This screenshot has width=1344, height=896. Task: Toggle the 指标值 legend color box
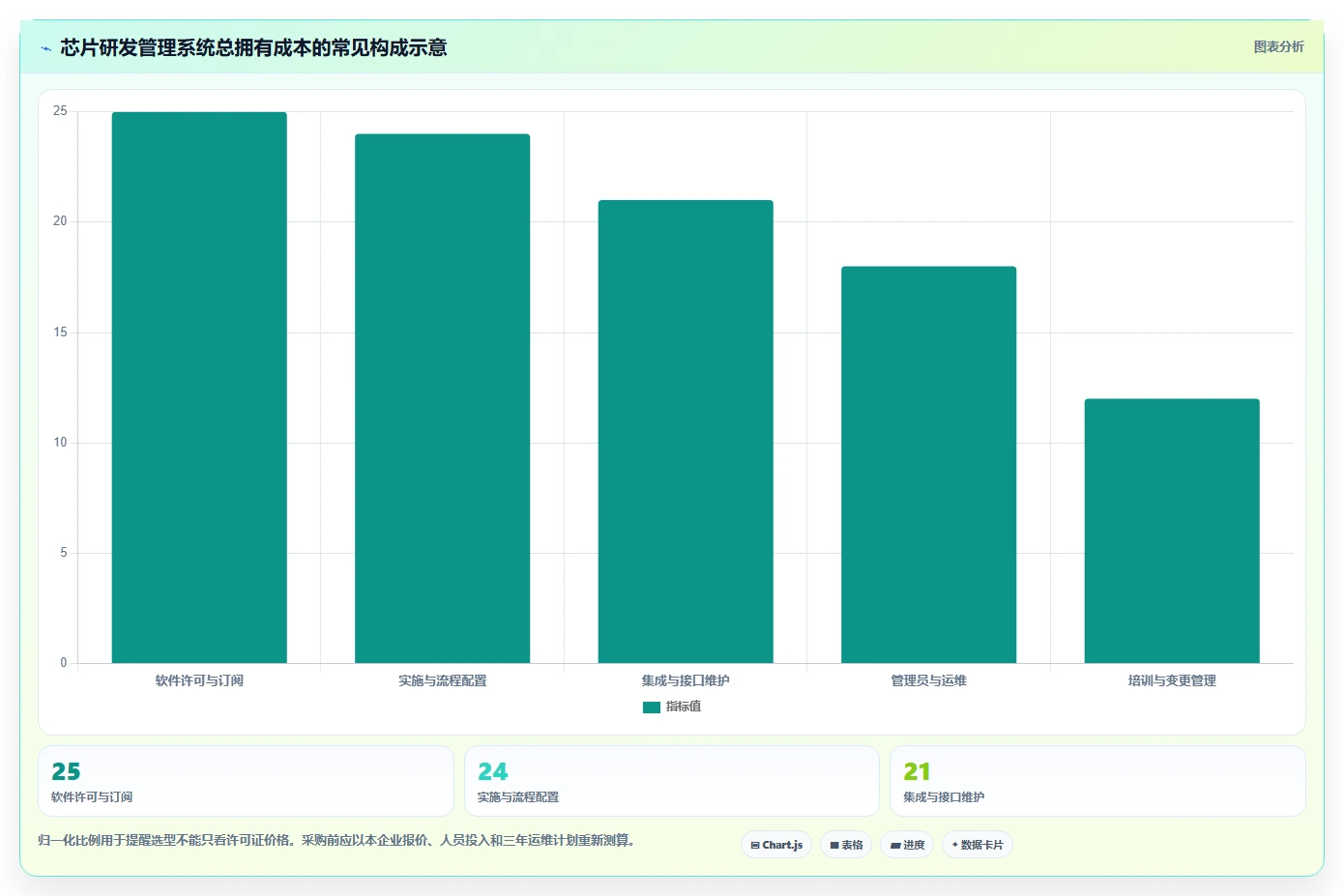click(x=652, y=708)
